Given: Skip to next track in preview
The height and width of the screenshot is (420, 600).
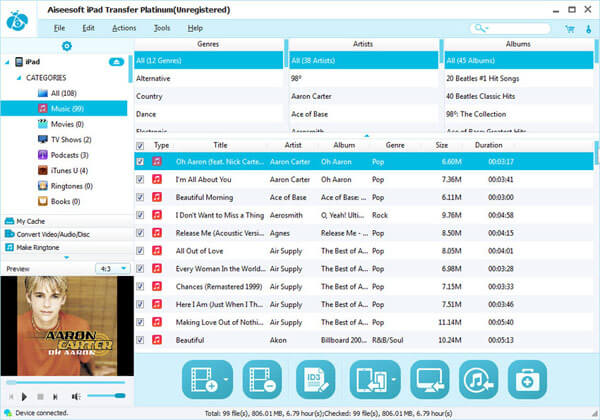Looking at the screenshot, I should click(x=55, y=397).
